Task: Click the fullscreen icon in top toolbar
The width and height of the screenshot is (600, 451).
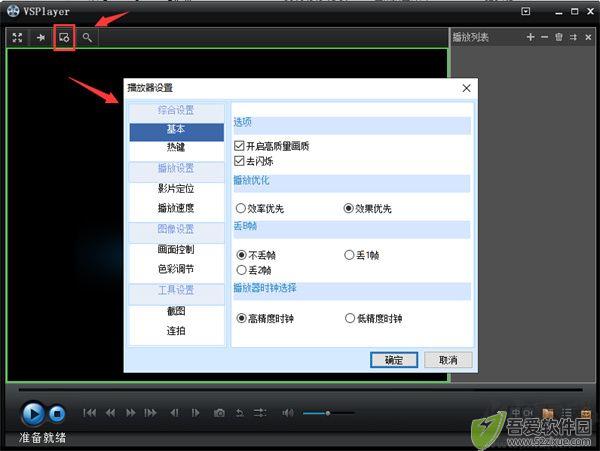Action: click(17, 37)
